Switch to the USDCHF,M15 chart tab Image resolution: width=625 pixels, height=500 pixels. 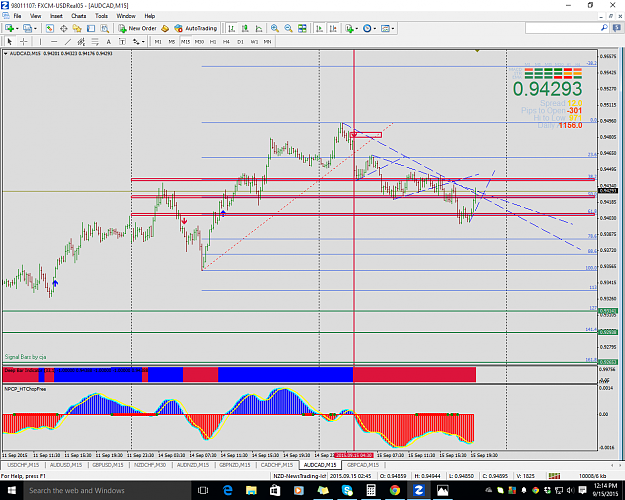[23, 465]
